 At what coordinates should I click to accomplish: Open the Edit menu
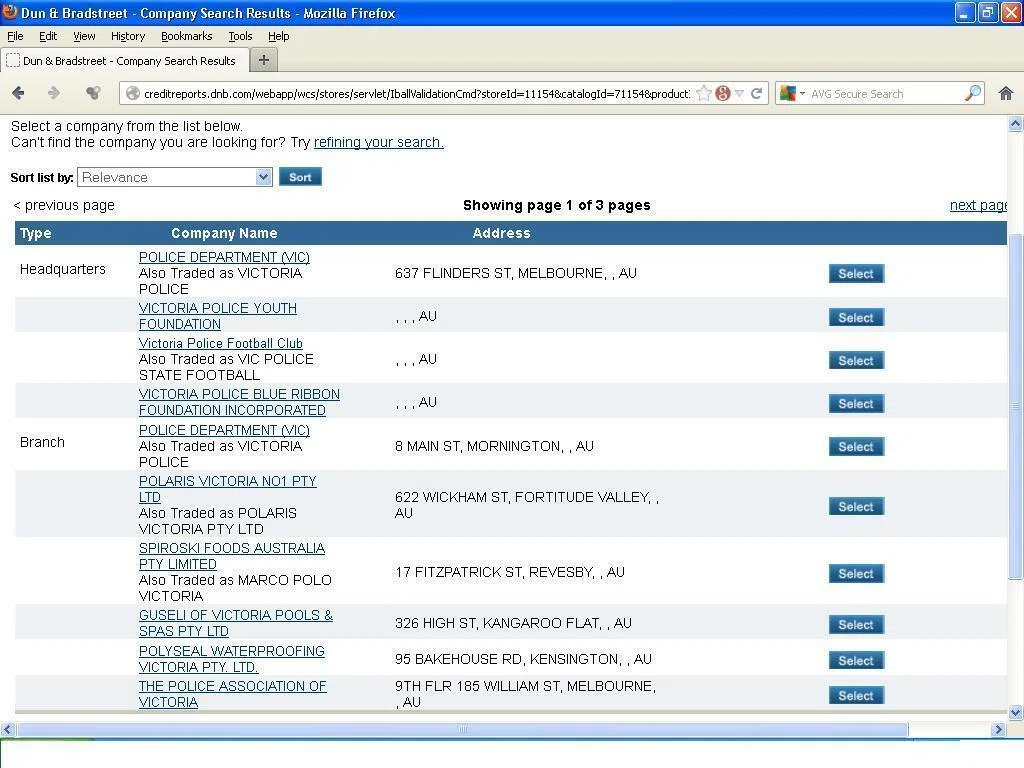[48, 36]
